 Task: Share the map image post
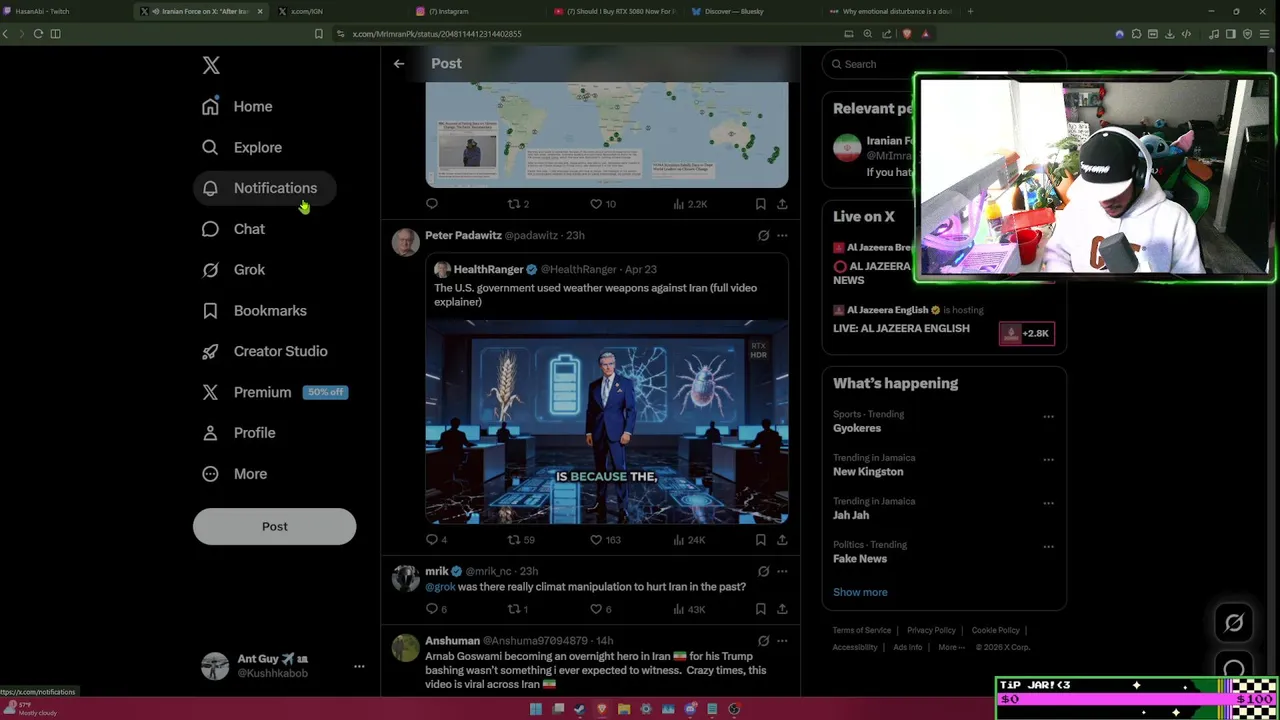coord(782,204)
